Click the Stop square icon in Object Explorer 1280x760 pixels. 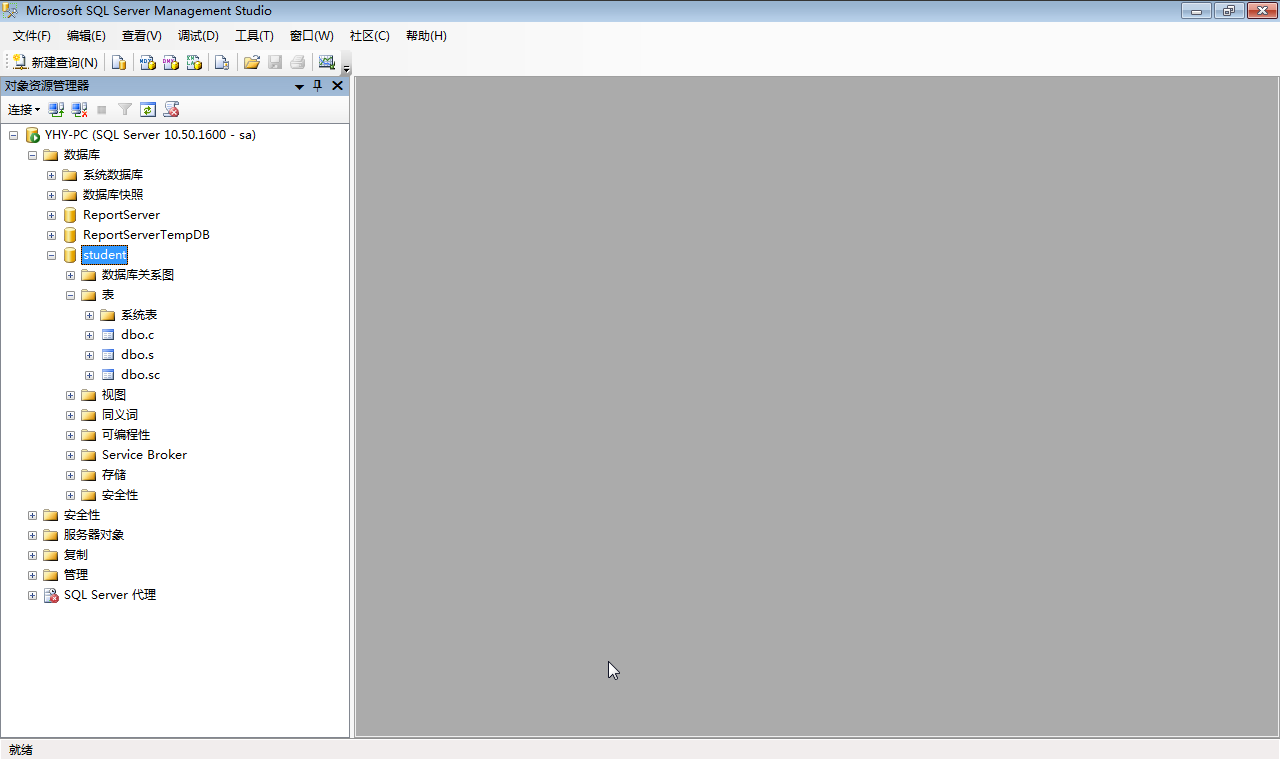[102, 109]
